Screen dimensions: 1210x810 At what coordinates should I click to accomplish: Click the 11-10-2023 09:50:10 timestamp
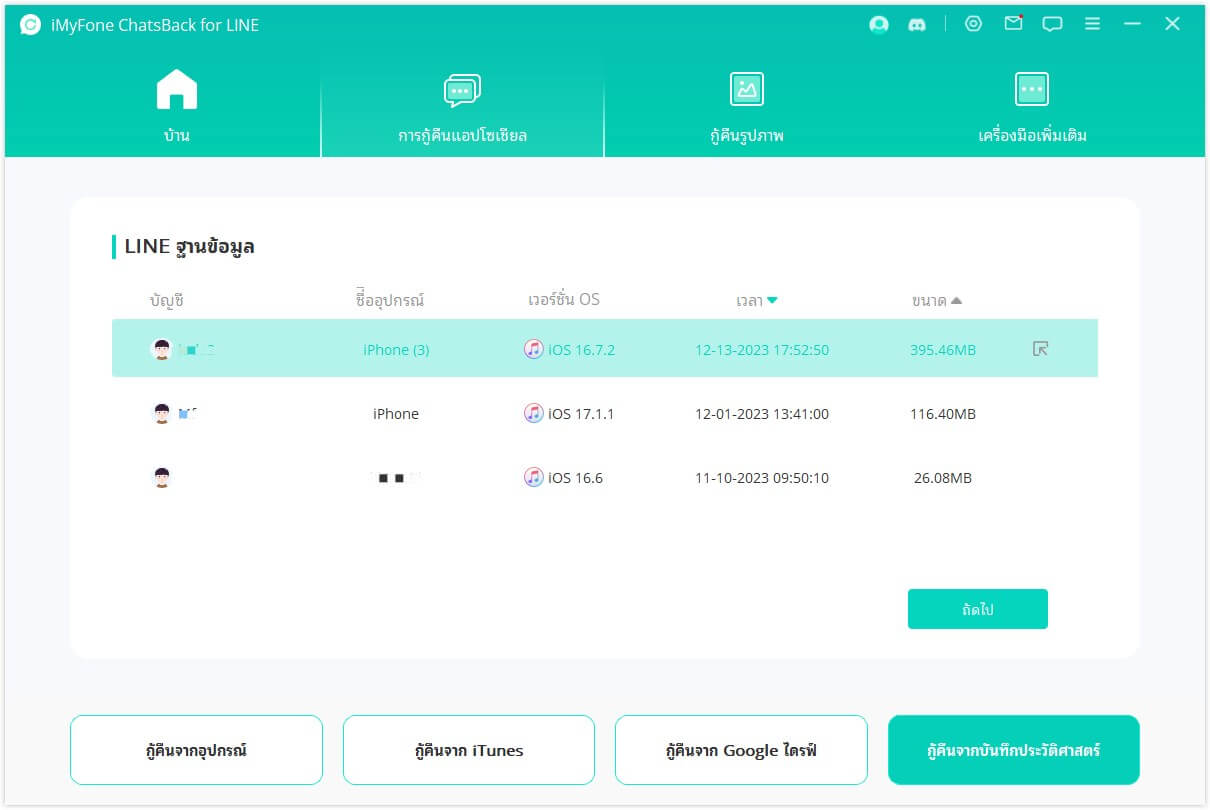tap(762, 478)
